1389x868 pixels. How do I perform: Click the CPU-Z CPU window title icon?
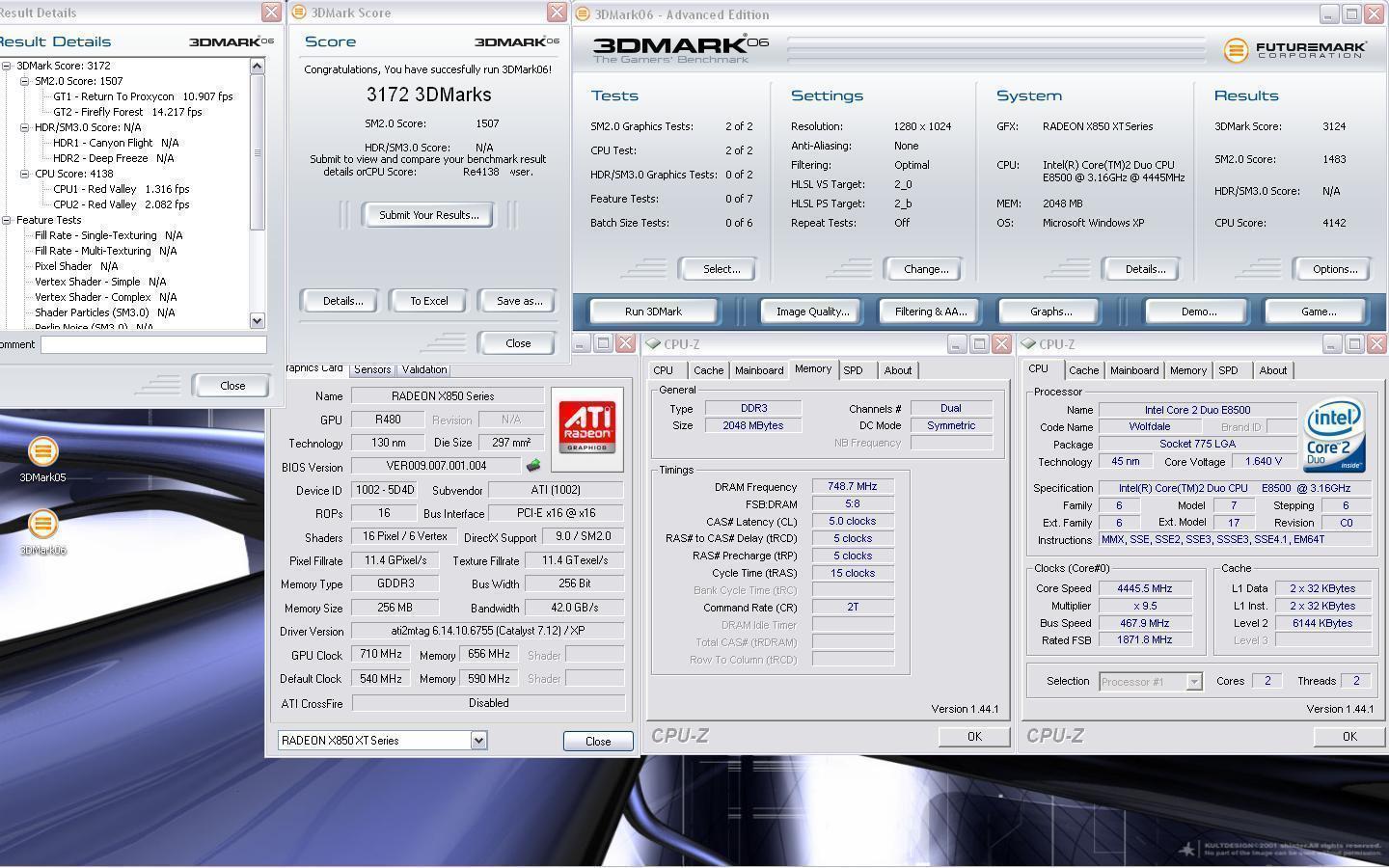1029,344
